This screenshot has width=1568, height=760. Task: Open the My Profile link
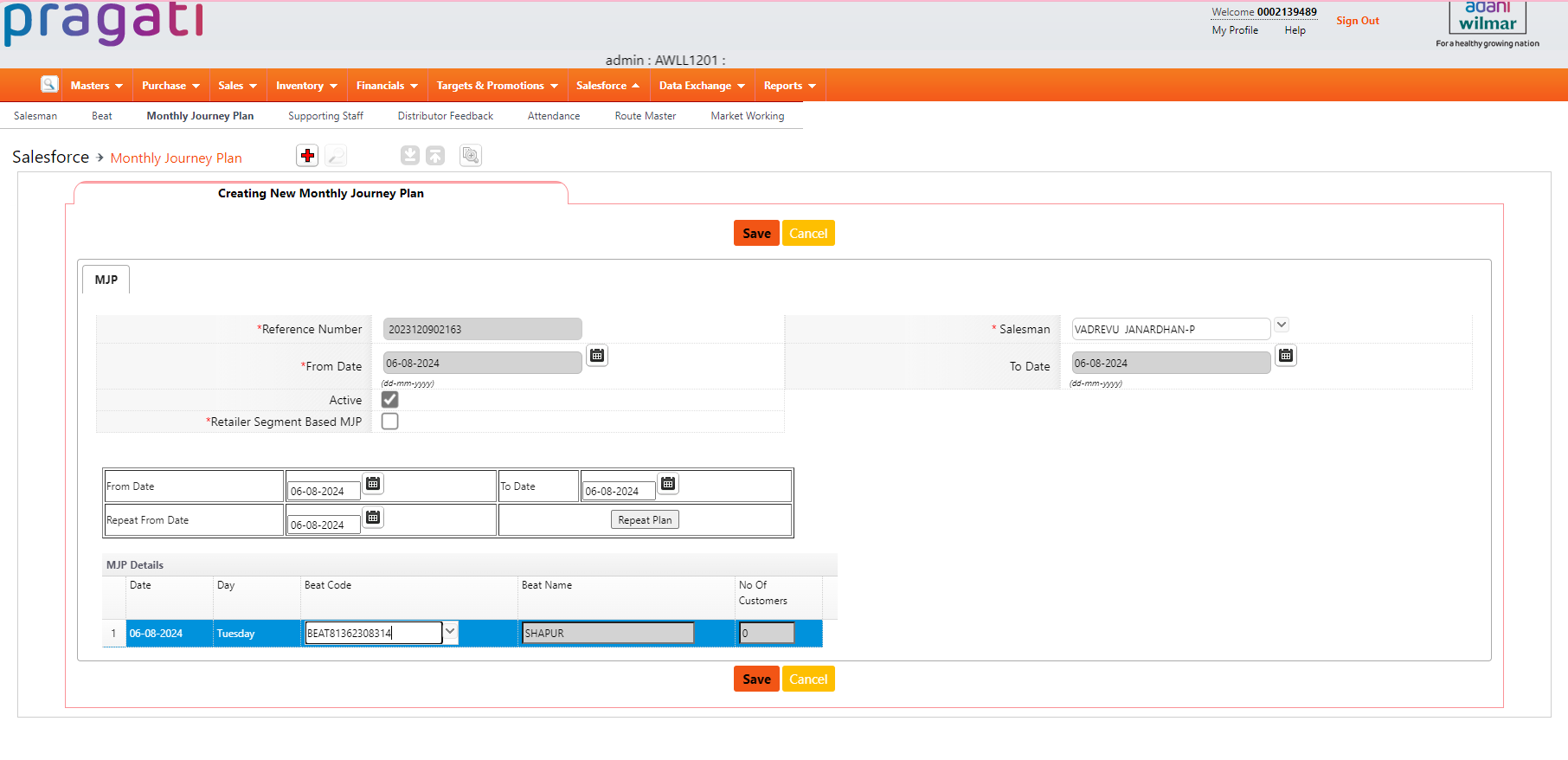(x=1235, y=30)
